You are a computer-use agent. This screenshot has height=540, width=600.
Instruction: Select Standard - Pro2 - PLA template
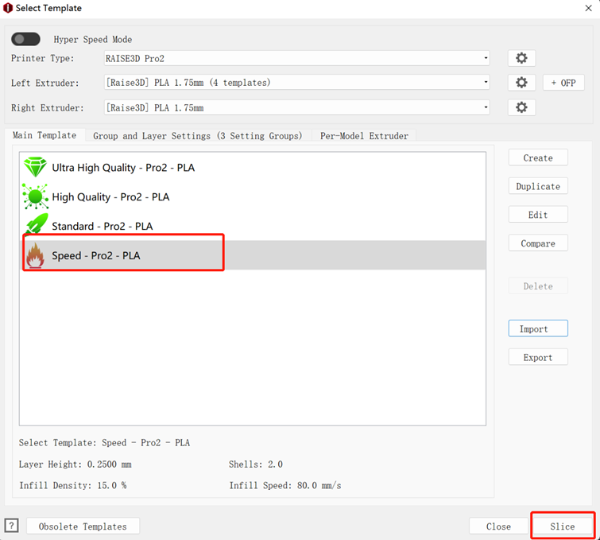tap(102, 227)
